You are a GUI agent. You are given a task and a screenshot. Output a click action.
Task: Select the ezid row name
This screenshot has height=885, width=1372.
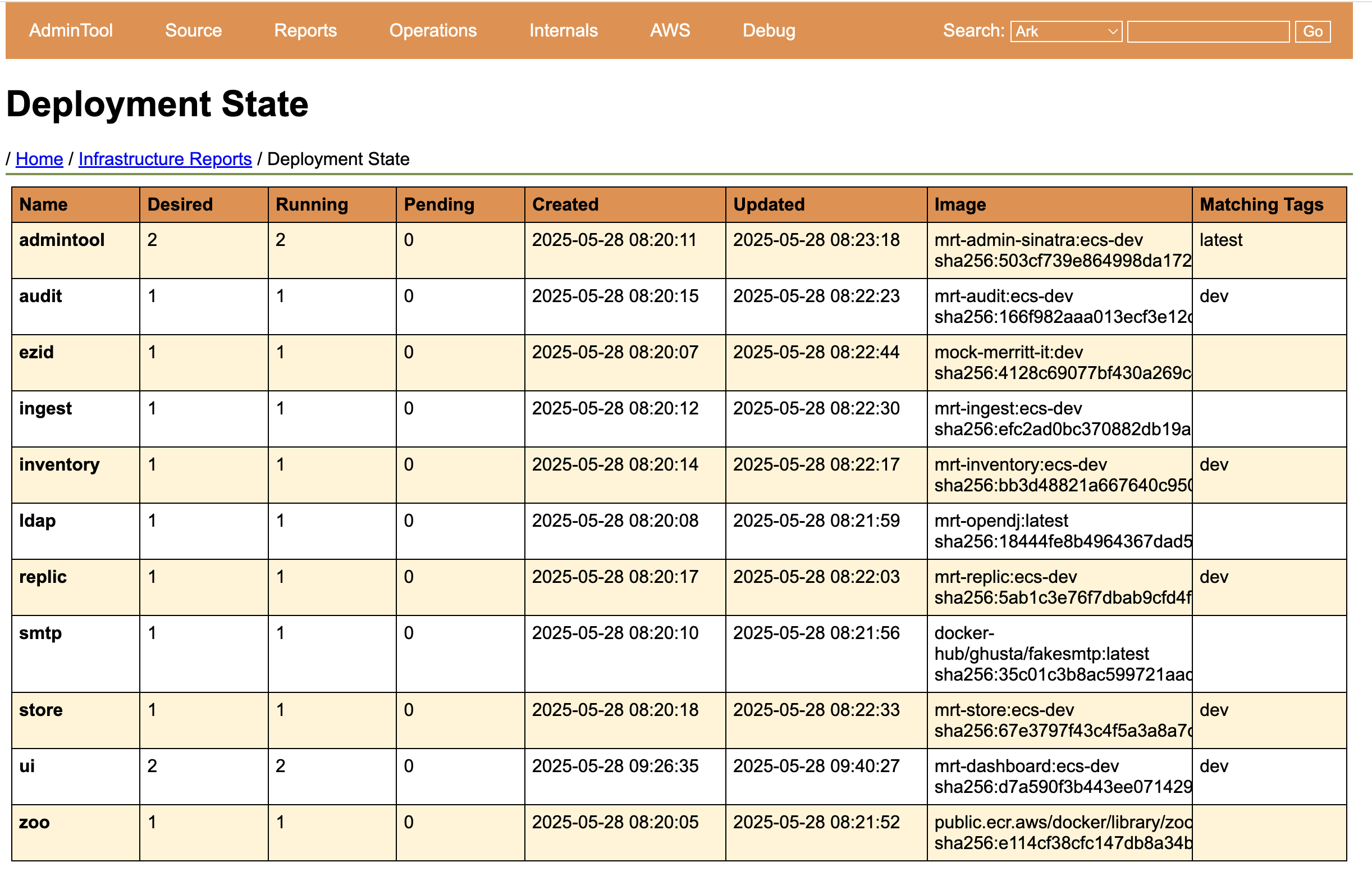(x=36, y=352)
